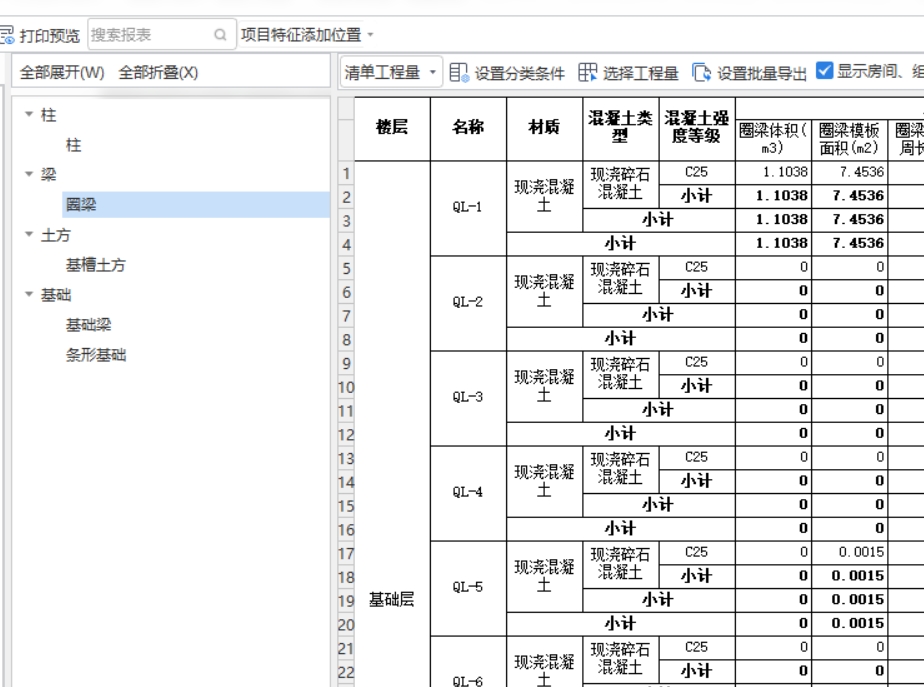Toggle the 显示房间 checkbox

point(824,71)
